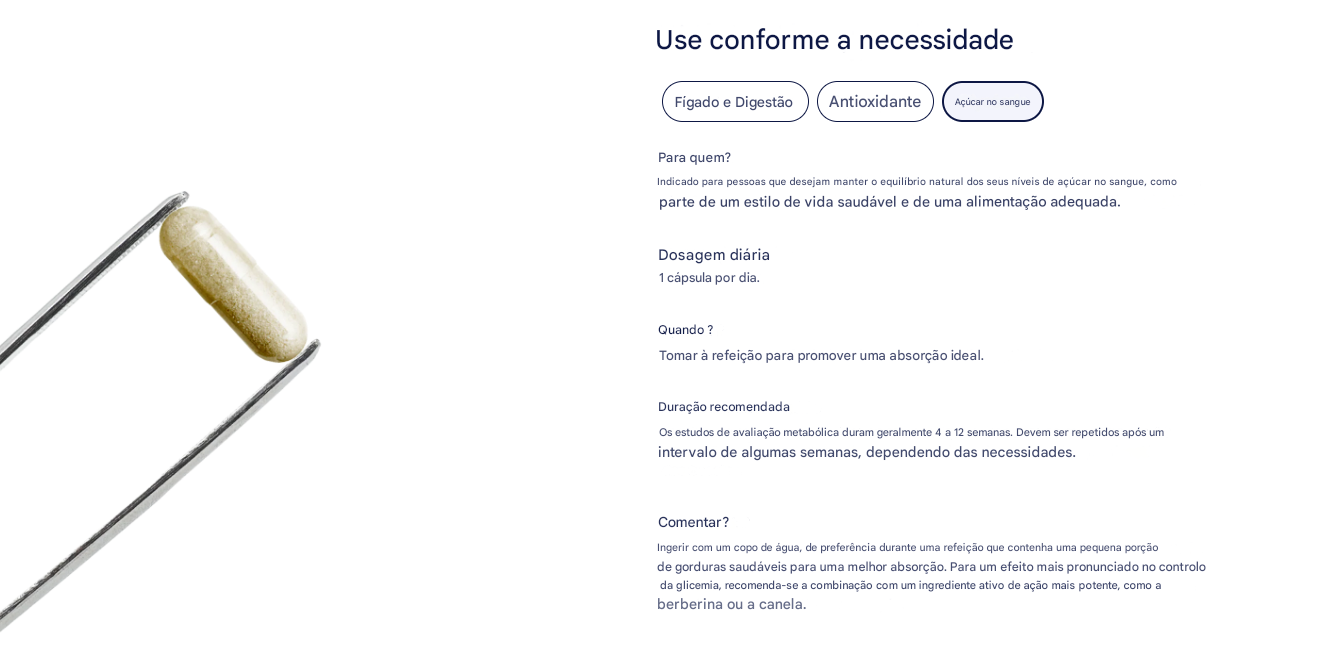Click the 'Duração recomendada' heading
The height and width of the screenshot is (647, 1333).
[x=724, y=407]
